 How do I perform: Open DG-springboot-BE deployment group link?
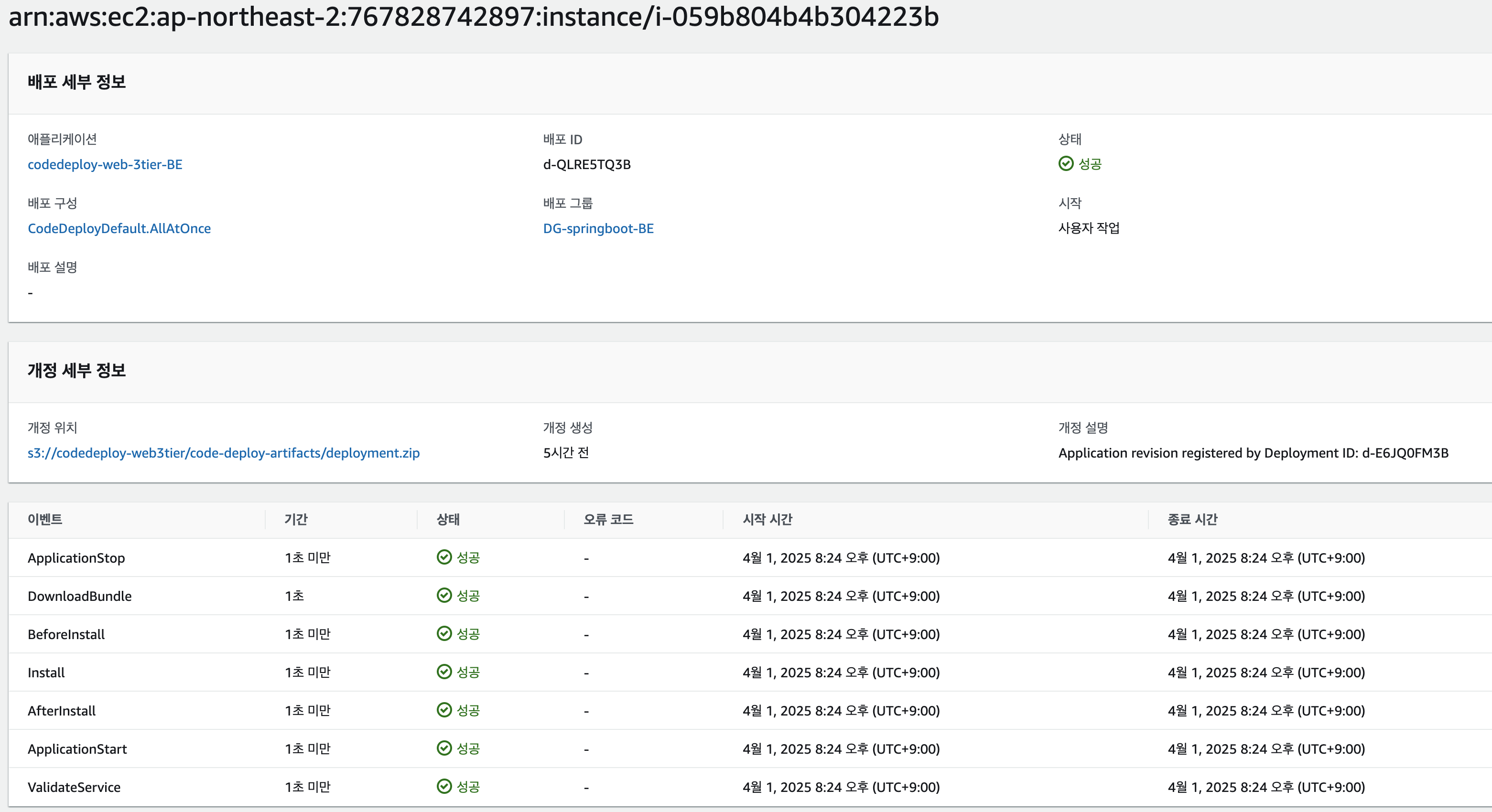(x=598, y=229)
